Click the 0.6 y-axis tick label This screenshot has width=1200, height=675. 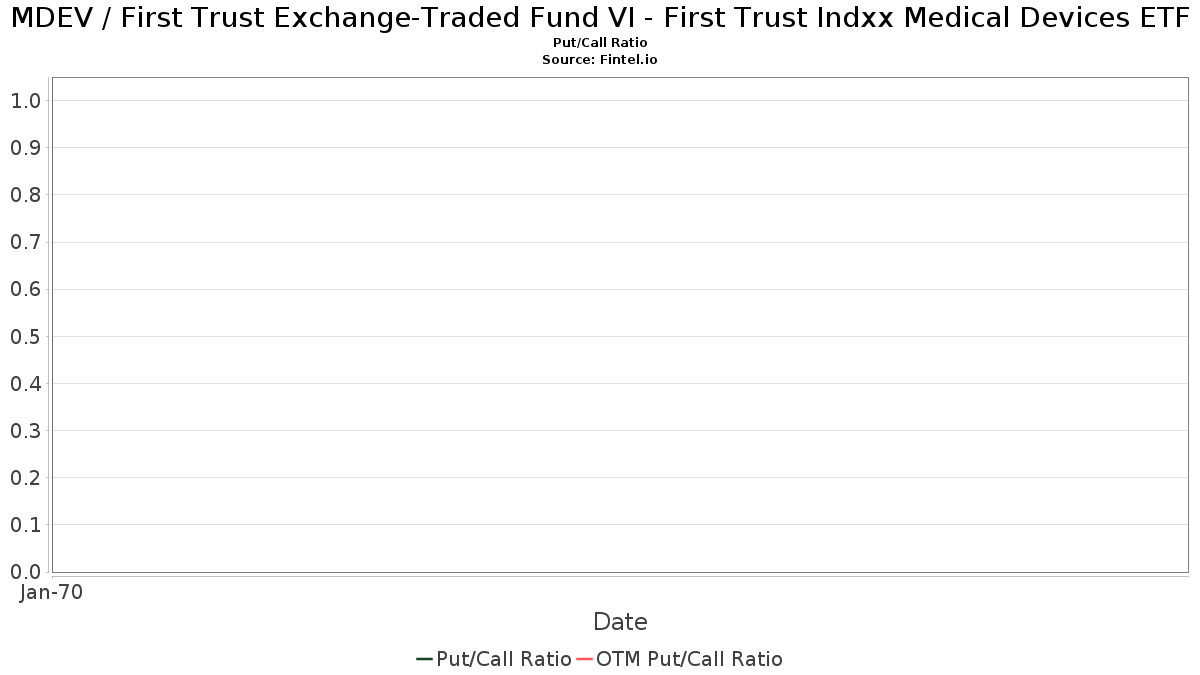point(25,289)
